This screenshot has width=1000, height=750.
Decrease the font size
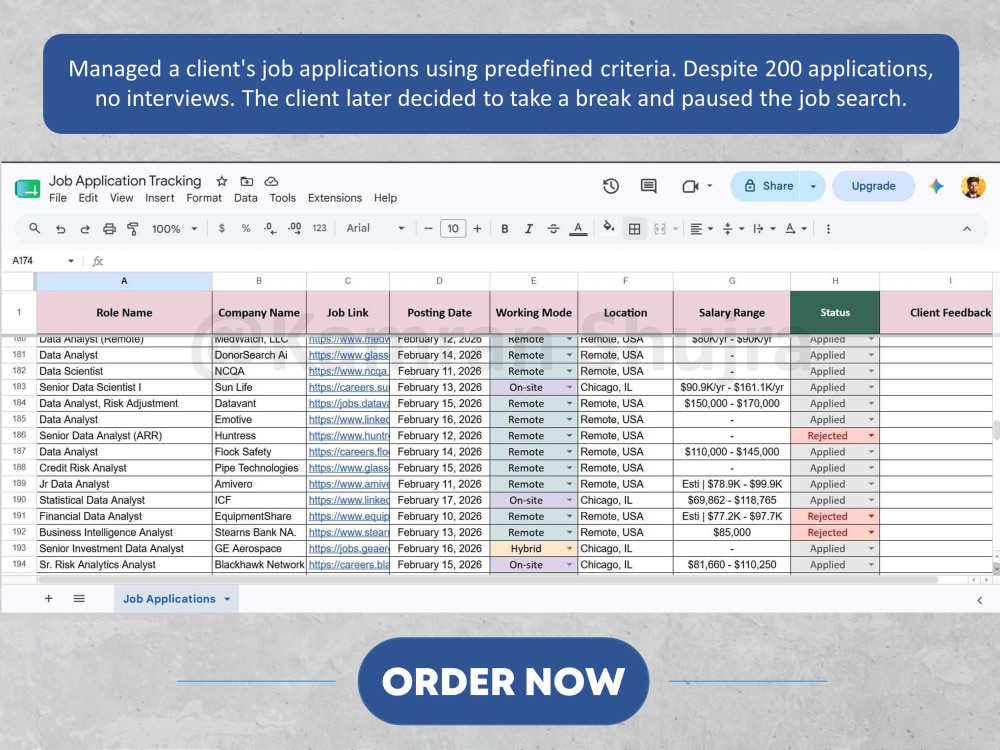[x=429, y=228]
